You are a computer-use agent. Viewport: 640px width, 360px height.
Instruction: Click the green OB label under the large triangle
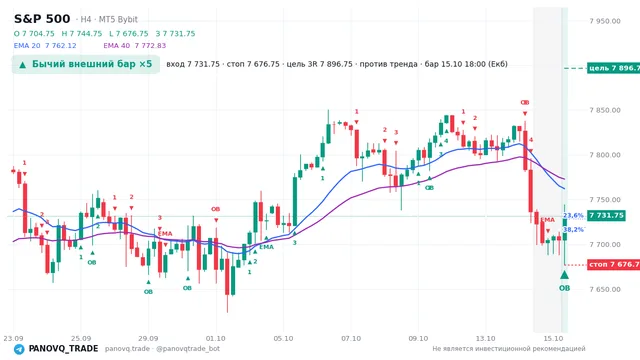click(564, 288)
